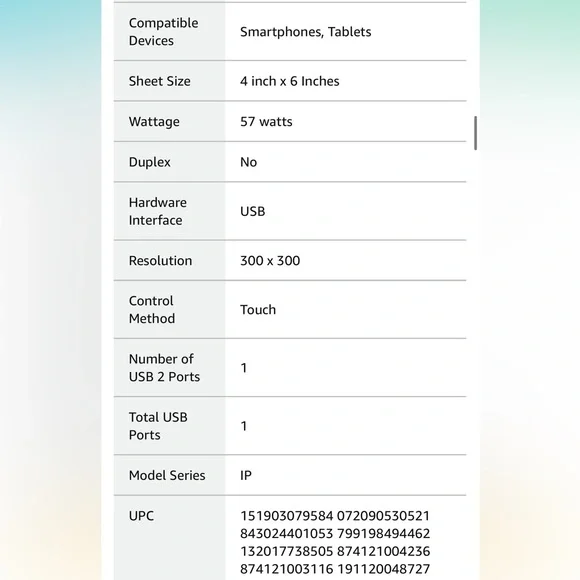Select the Compatible Devices label
This screenshot has height=580, width=580.
tap(163, 32)
